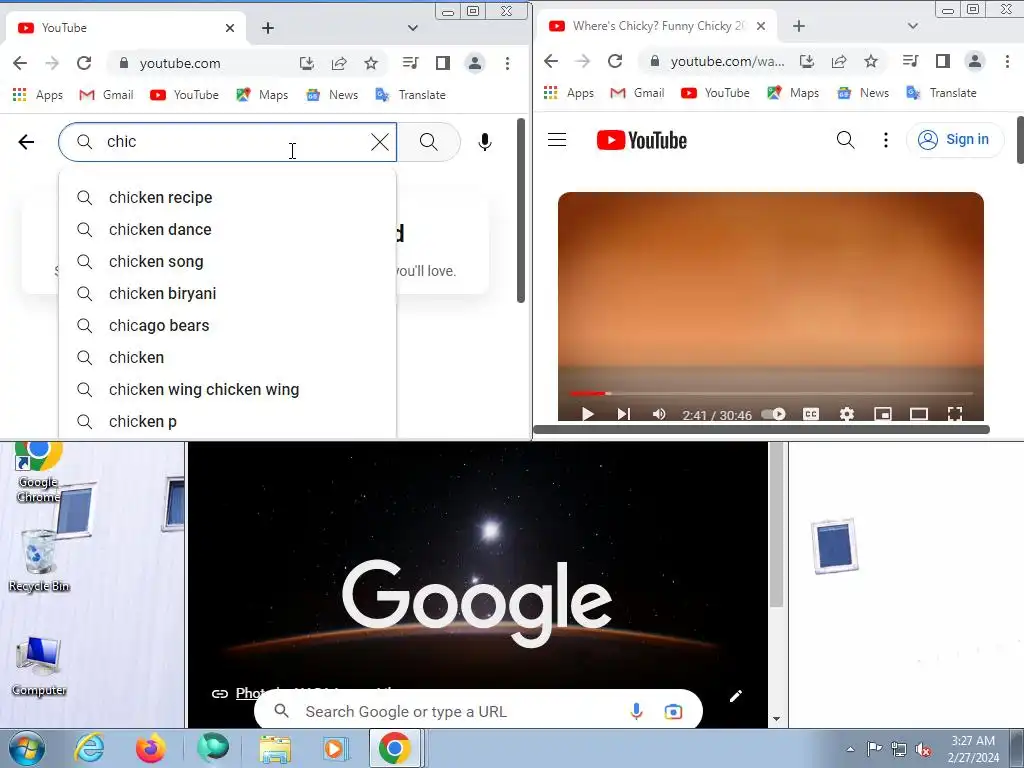Open media control icon in left window toolbar
The width and height of the screenshot is (1024, 768).
[411, 63]
